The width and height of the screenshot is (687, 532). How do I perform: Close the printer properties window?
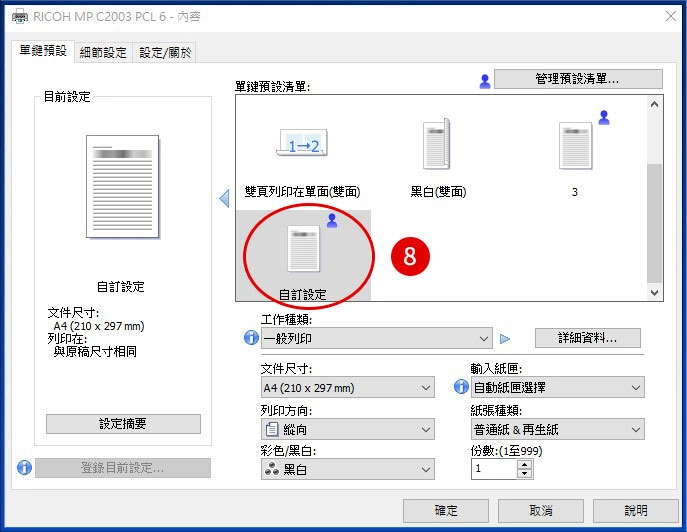click(671, 17)
